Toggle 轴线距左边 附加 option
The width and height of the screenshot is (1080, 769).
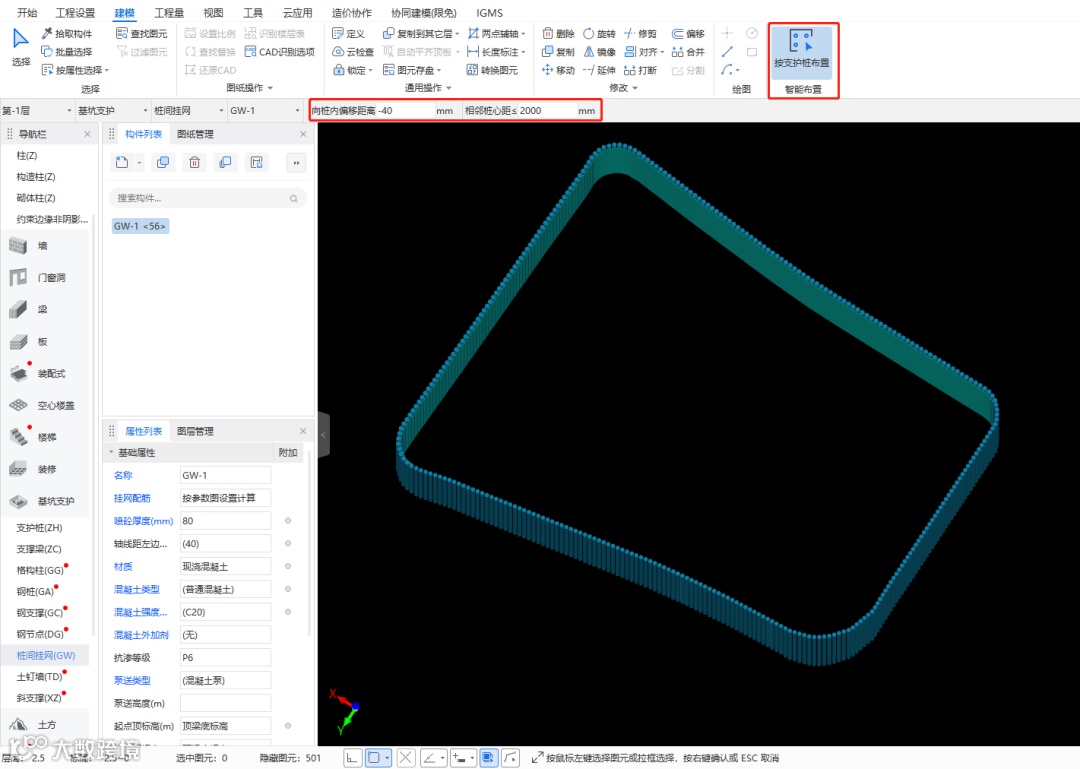click(288, 544)
